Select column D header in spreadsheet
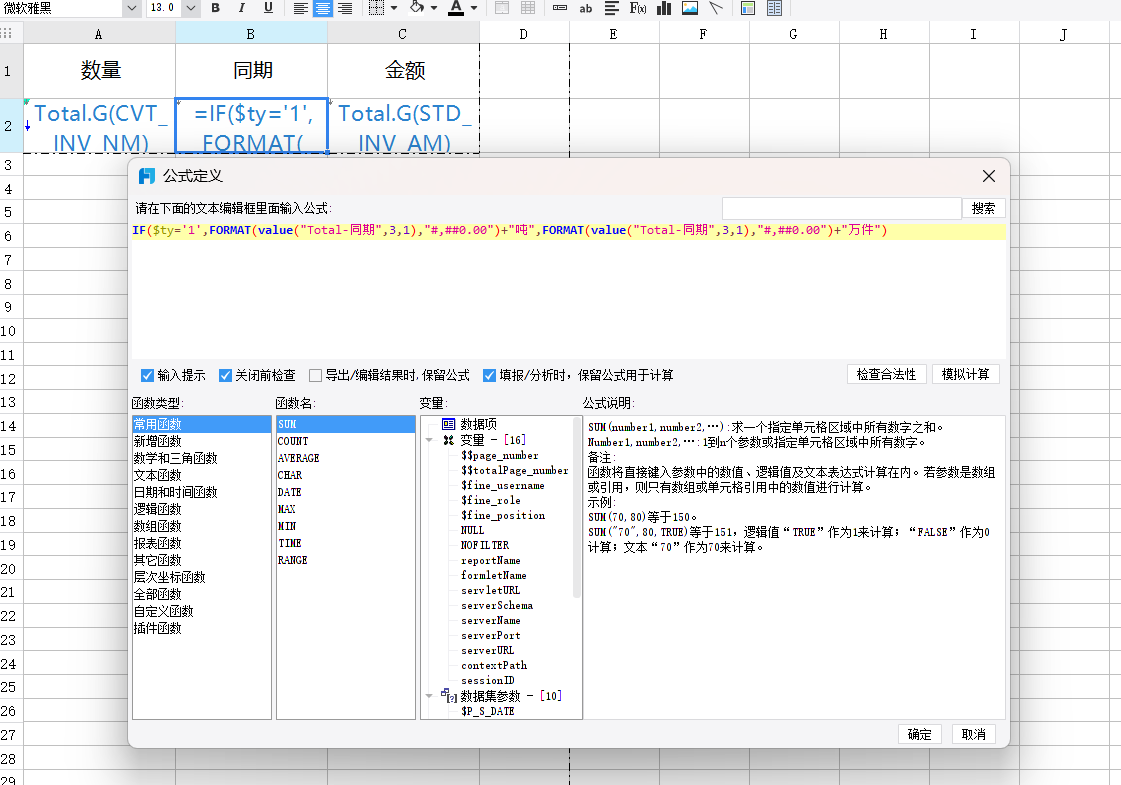 524,34
